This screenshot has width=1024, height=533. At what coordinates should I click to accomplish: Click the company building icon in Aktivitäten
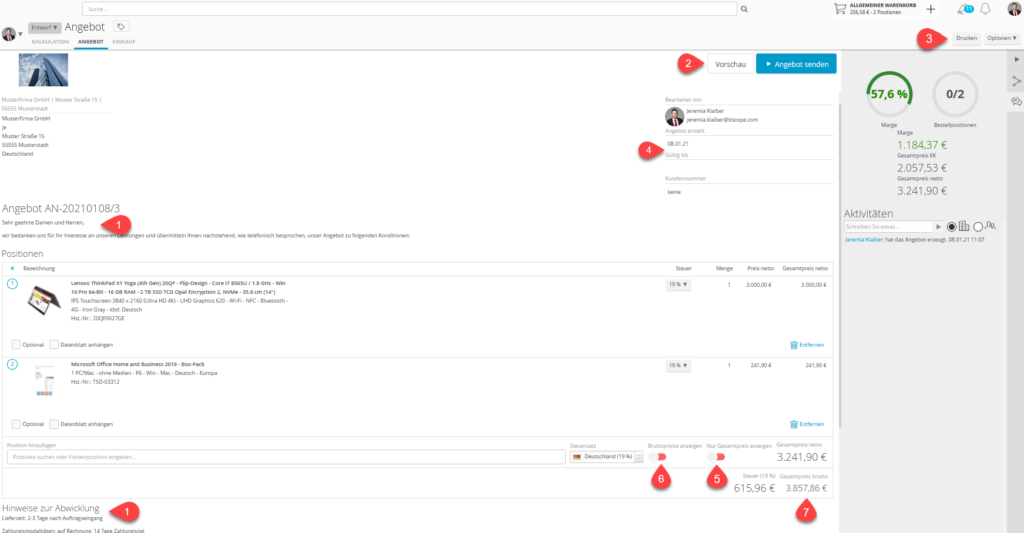964,226
